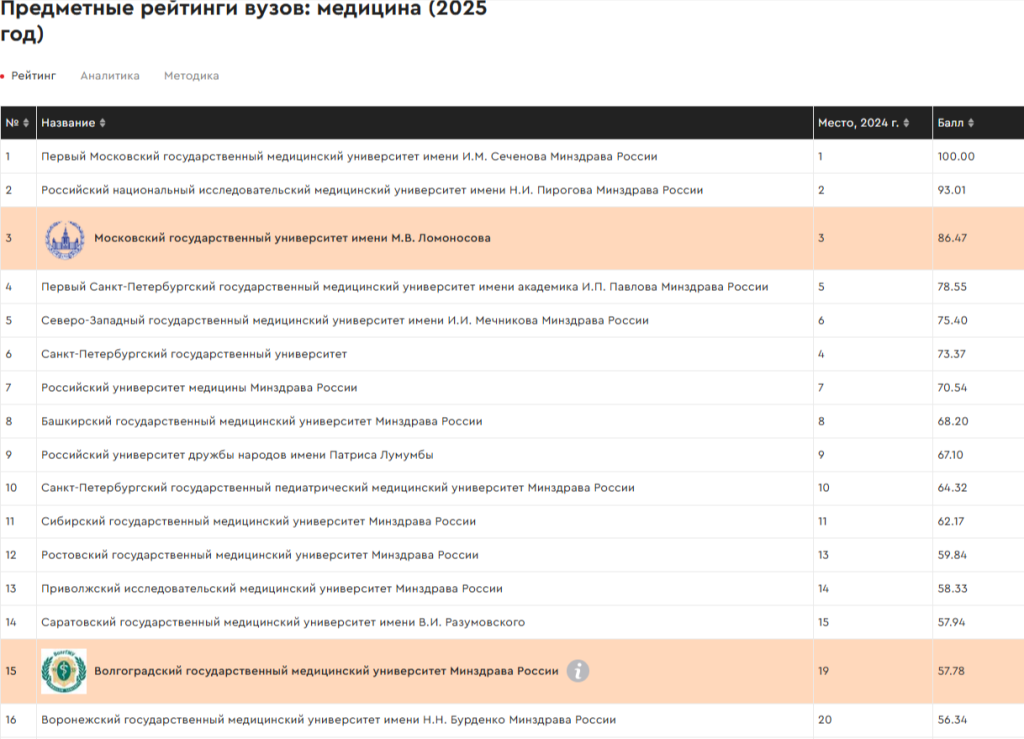Select score 57.94 cell

click(952, 622)
